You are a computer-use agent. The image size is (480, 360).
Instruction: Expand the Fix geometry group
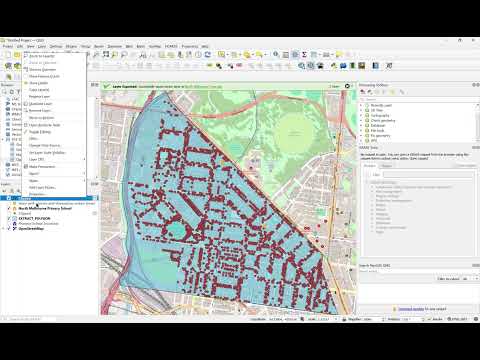click(x=361, y=136)
